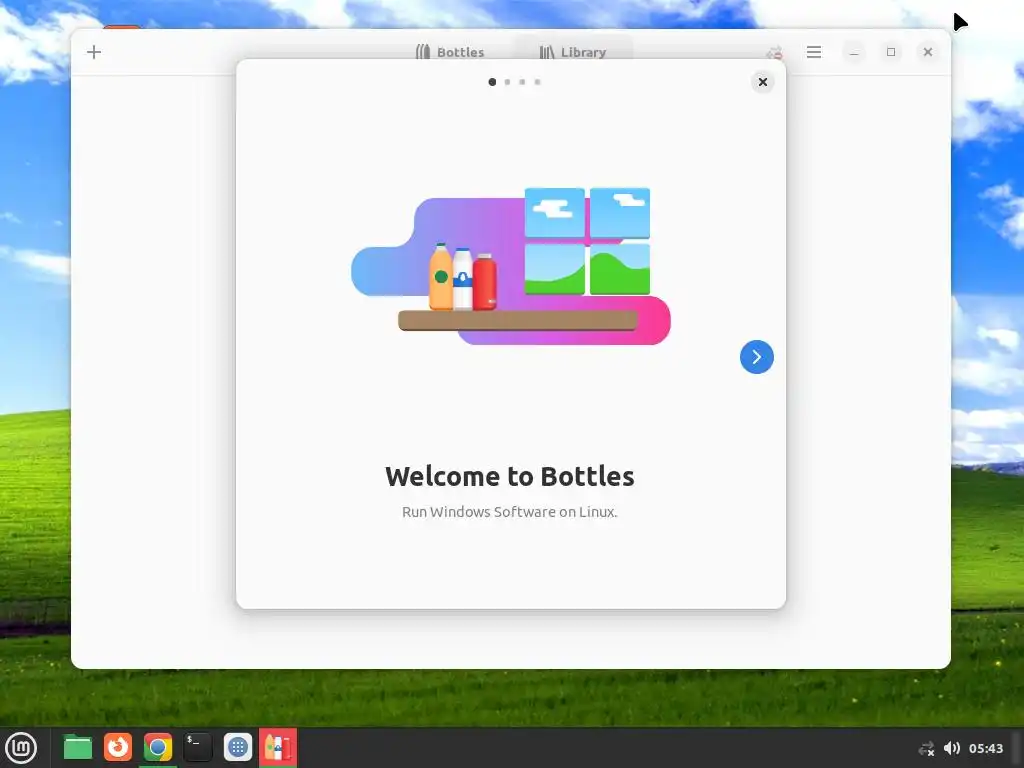The width and height of the screenshot is (1024, 768).
Task: Click the 'Welcome to Bottles' heading
Action: point(509,477)
